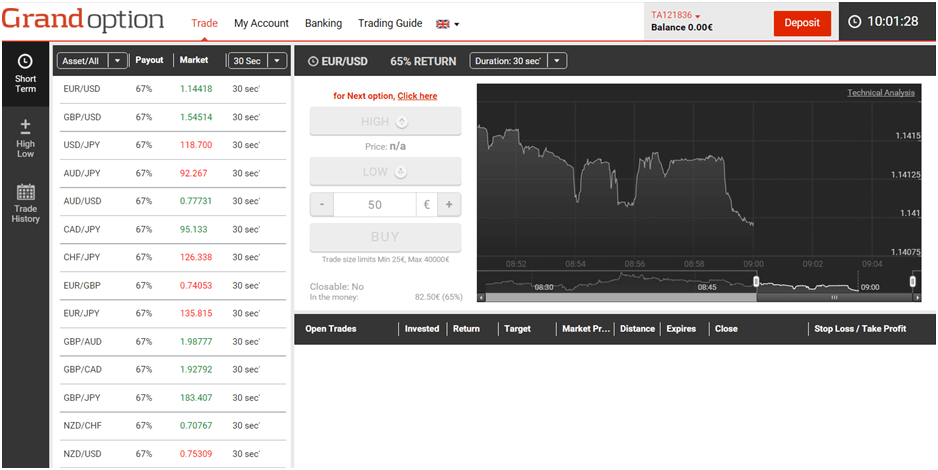Select the EUR/USD asset row
The height and width of the screenshot is (470, 938).
(x=173, y=89)
